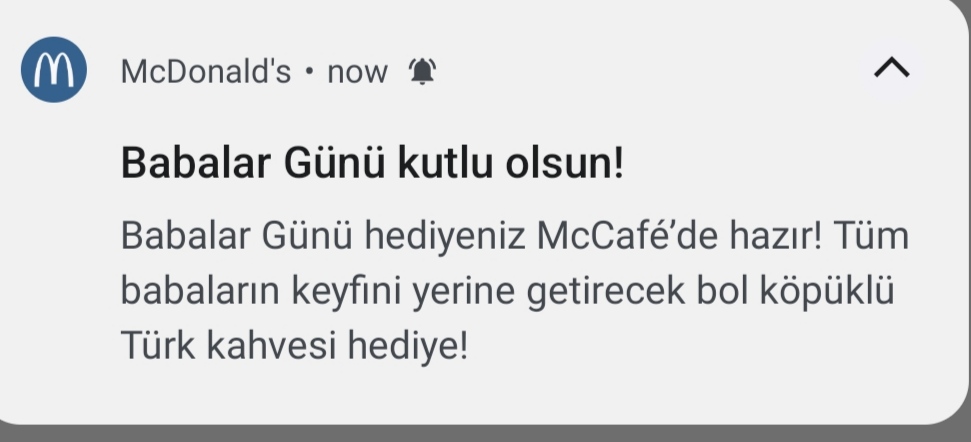Click the alerting bell icon beside now

[422, 71]
